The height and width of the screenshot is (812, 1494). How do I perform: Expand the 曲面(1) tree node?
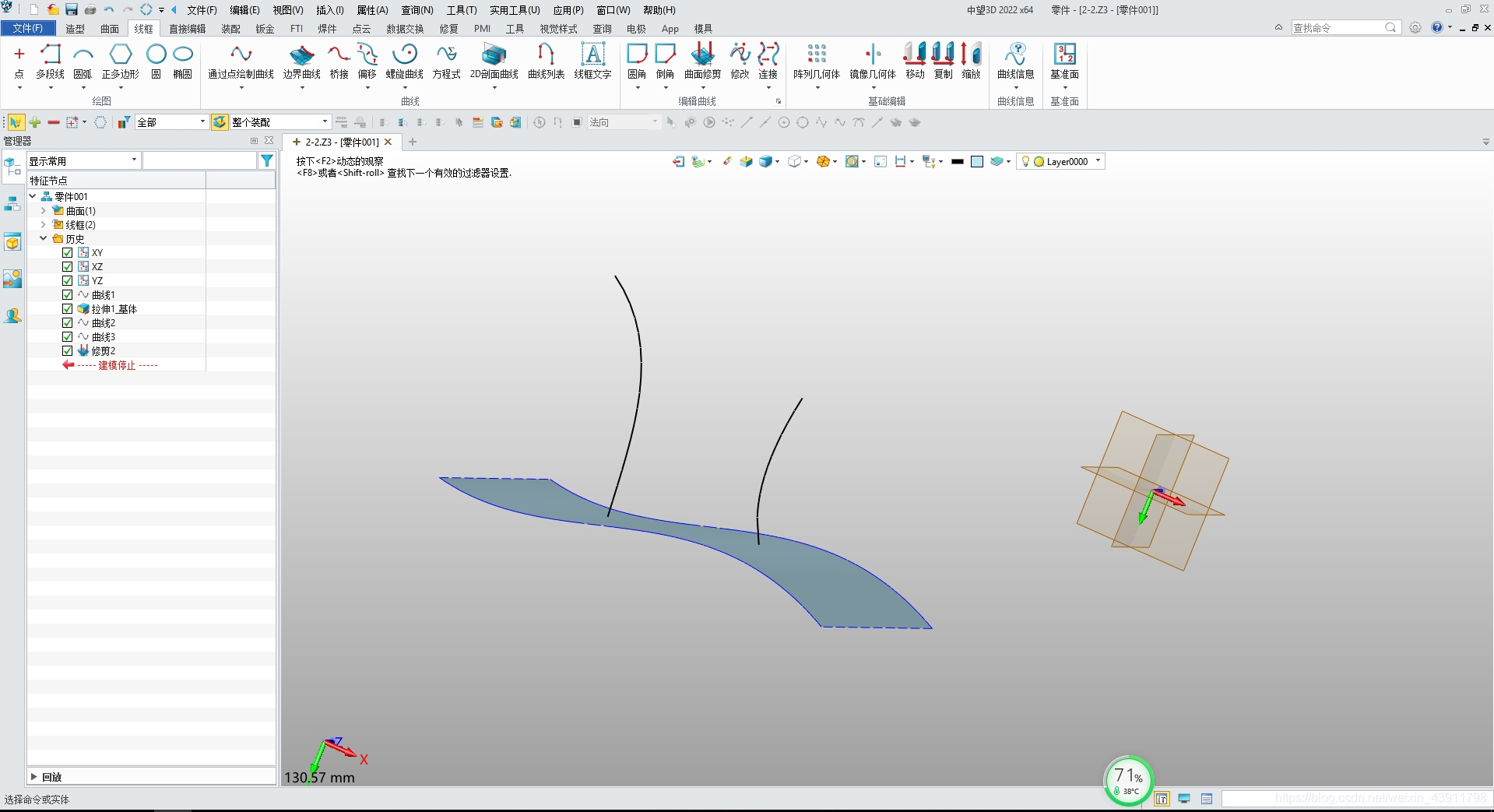(x=44, y=210)
